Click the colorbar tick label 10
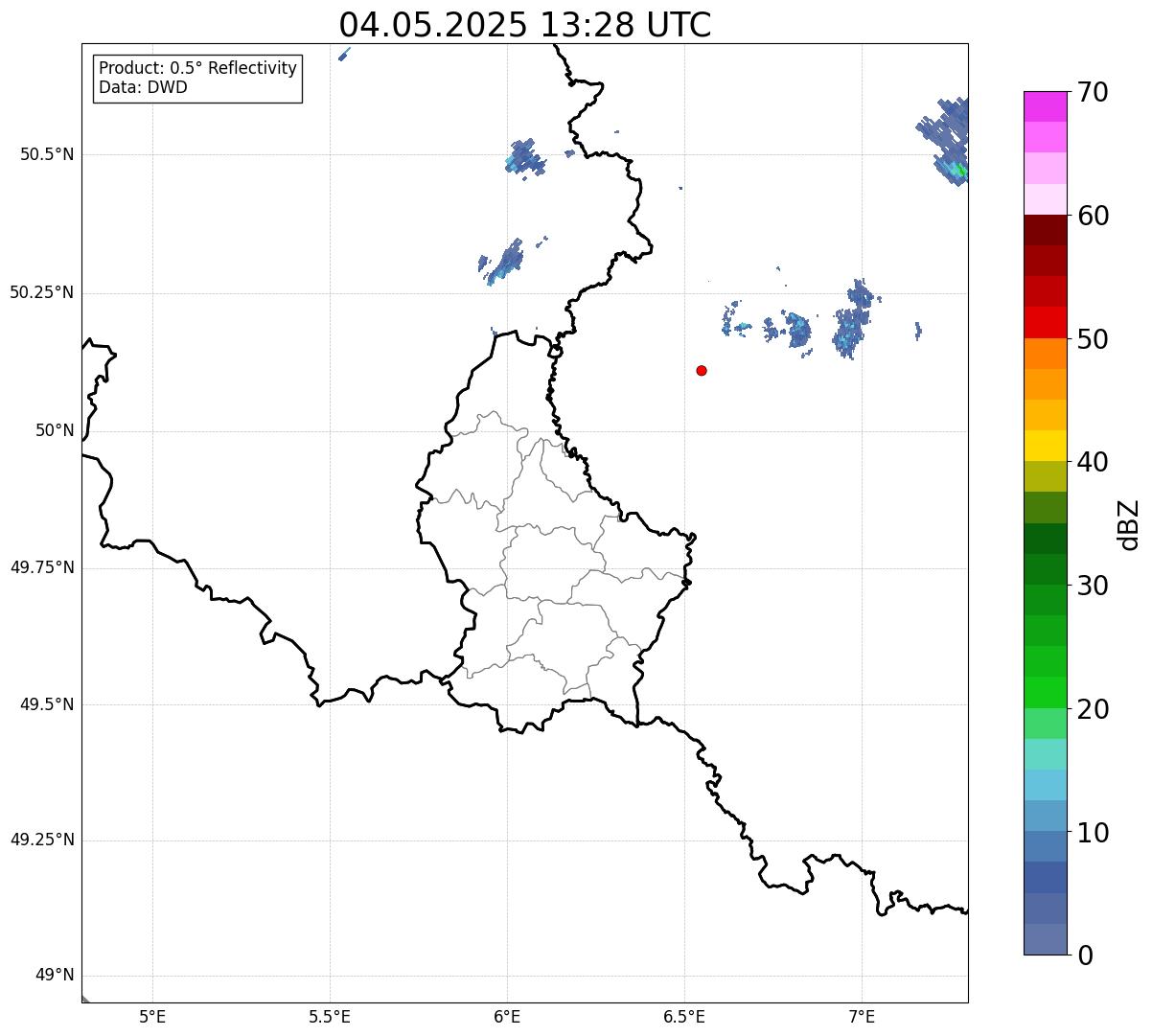Viewport: 1152px width, 1036px height. coord(1094,832)
